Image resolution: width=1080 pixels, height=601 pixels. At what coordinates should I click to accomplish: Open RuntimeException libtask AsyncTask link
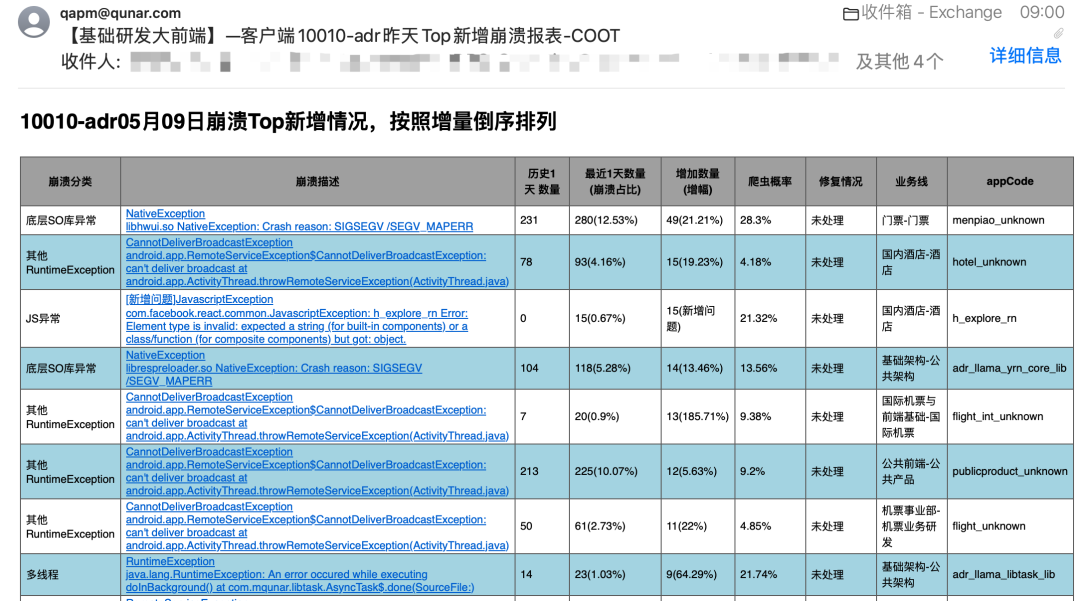click(300, 575)
